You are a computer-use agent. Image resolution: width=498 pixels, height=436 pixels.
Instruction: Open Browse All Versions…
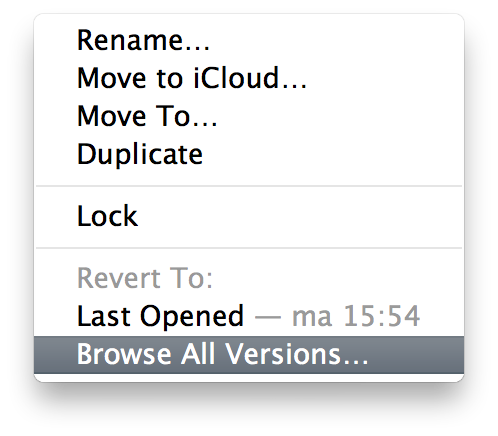pos(249,354)
